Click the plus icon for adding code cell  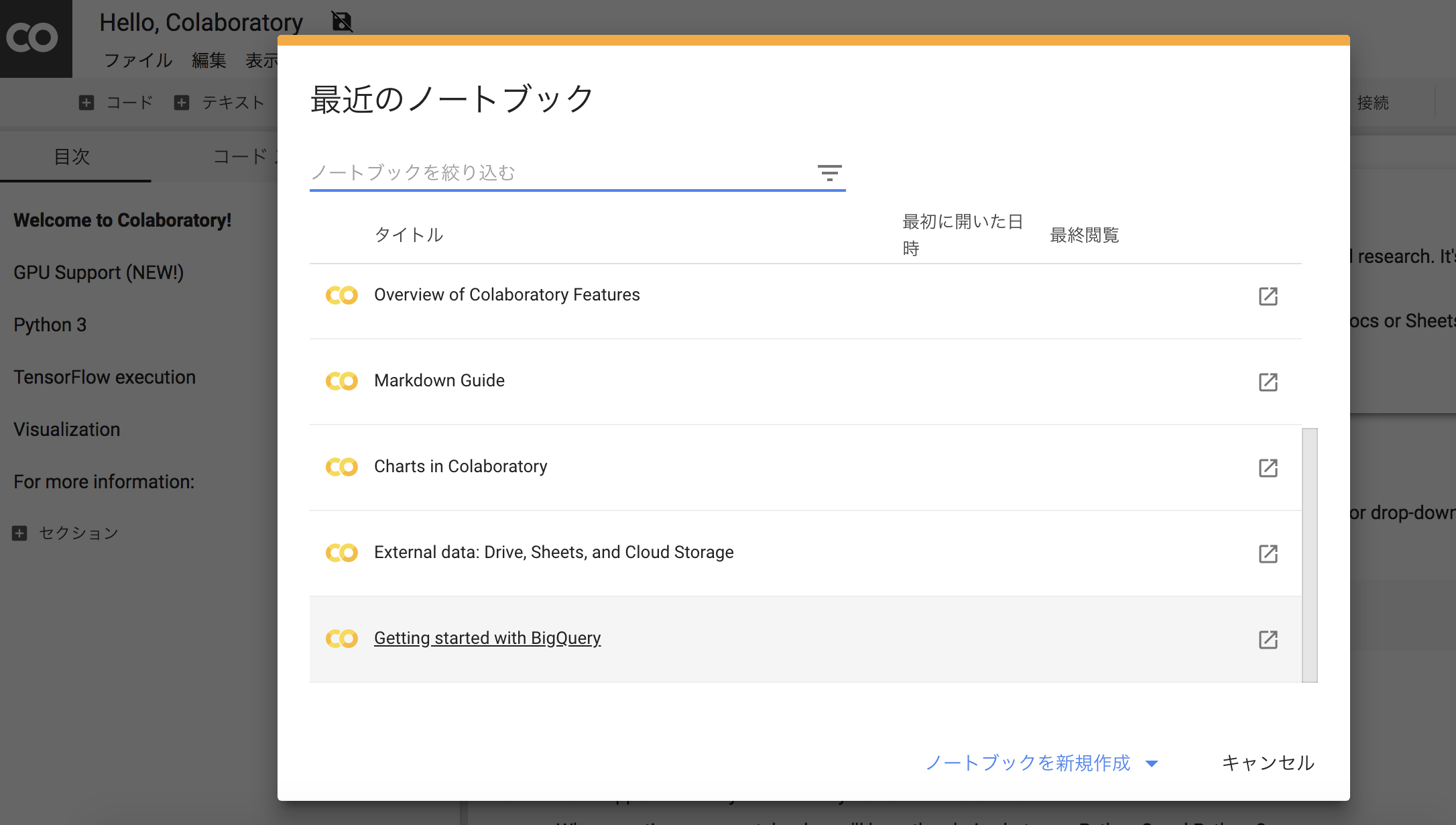tap(86, 103)
